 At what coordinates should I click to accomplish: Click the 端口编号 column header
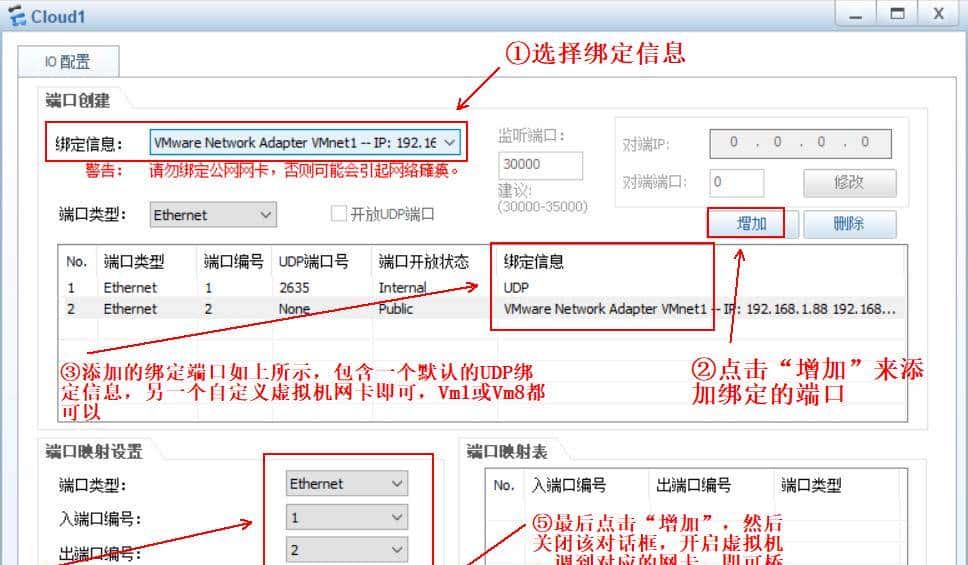[234, 262]
